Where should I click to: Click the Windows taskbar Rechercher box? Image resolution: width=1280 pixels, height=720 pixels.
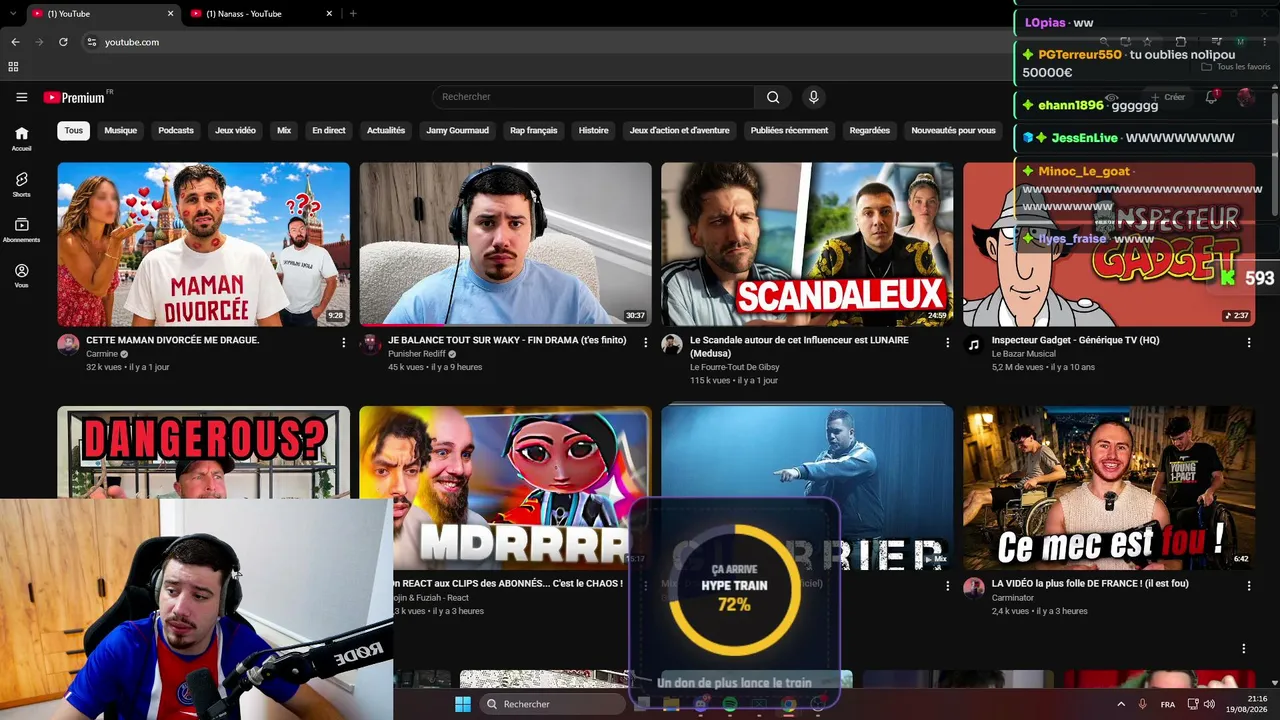tap(552, 704)
